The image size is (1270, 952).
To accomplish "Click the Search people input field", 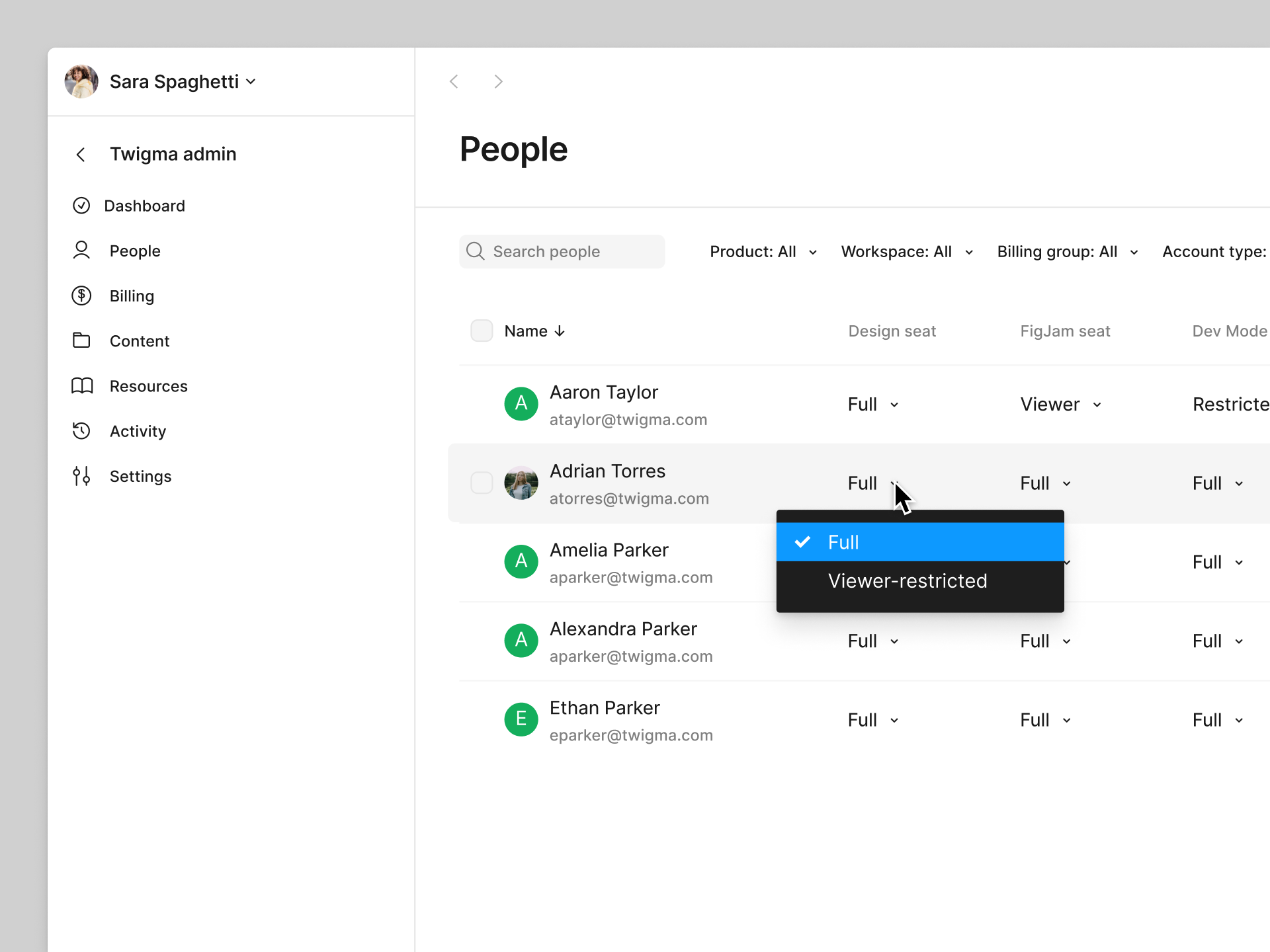I will (x=563, y=252).
